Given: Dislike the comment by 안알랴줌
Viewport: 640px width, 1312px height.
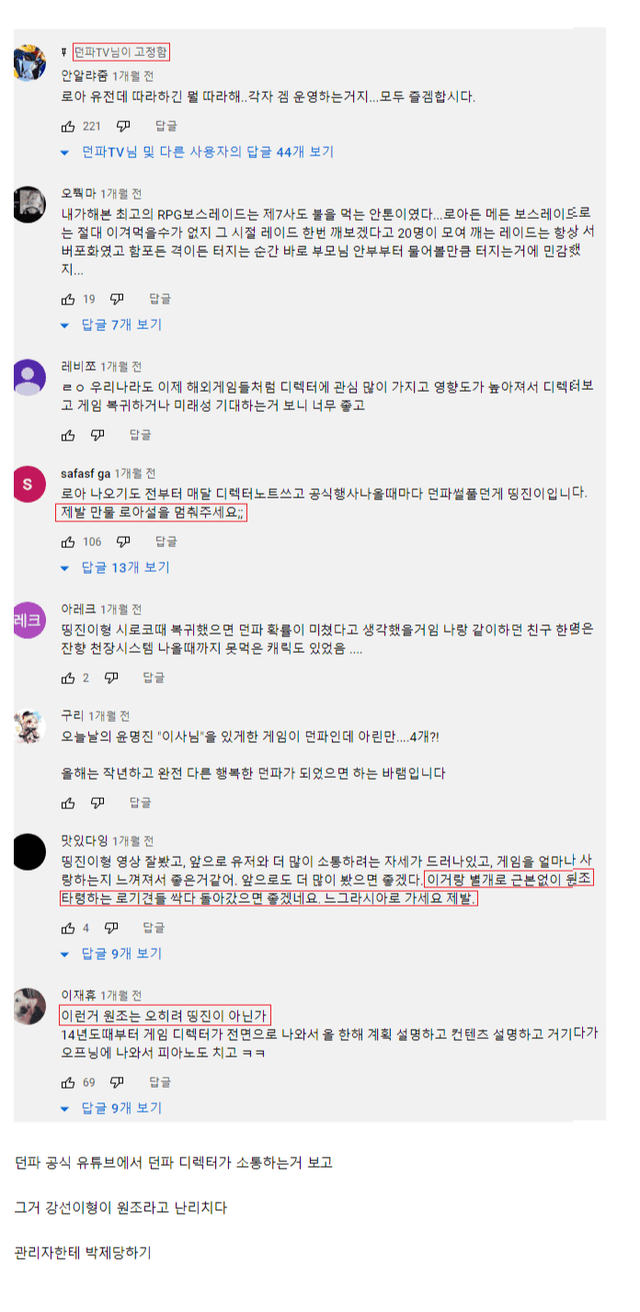Looking at the screenshot, I should 123,126.
